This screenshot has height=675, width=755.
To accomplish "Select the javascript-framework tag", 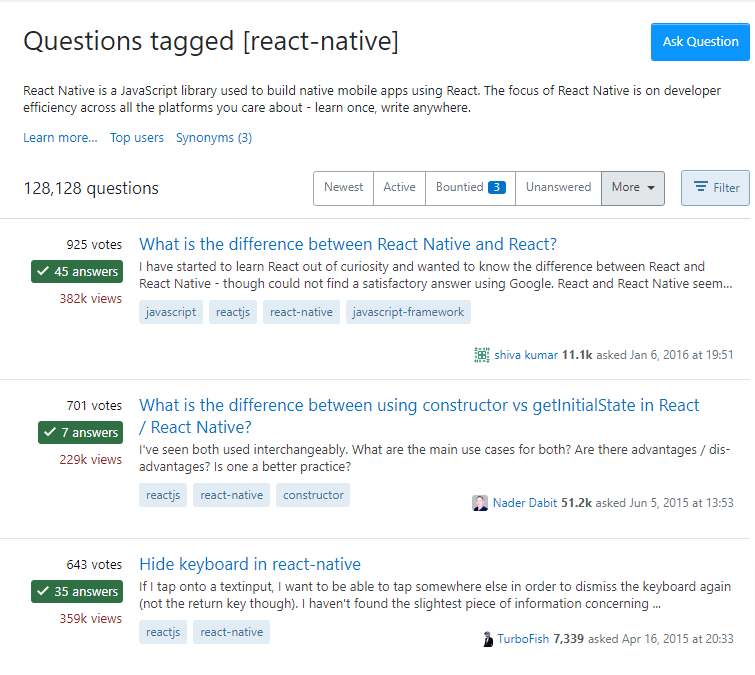I will pyautogui.click(x=408, y=312).
